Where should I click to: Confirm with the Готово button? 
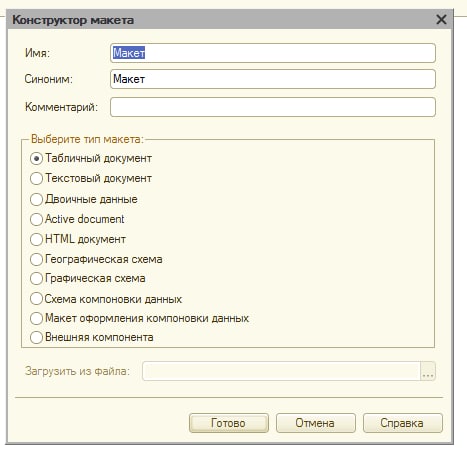pos(229,423)
